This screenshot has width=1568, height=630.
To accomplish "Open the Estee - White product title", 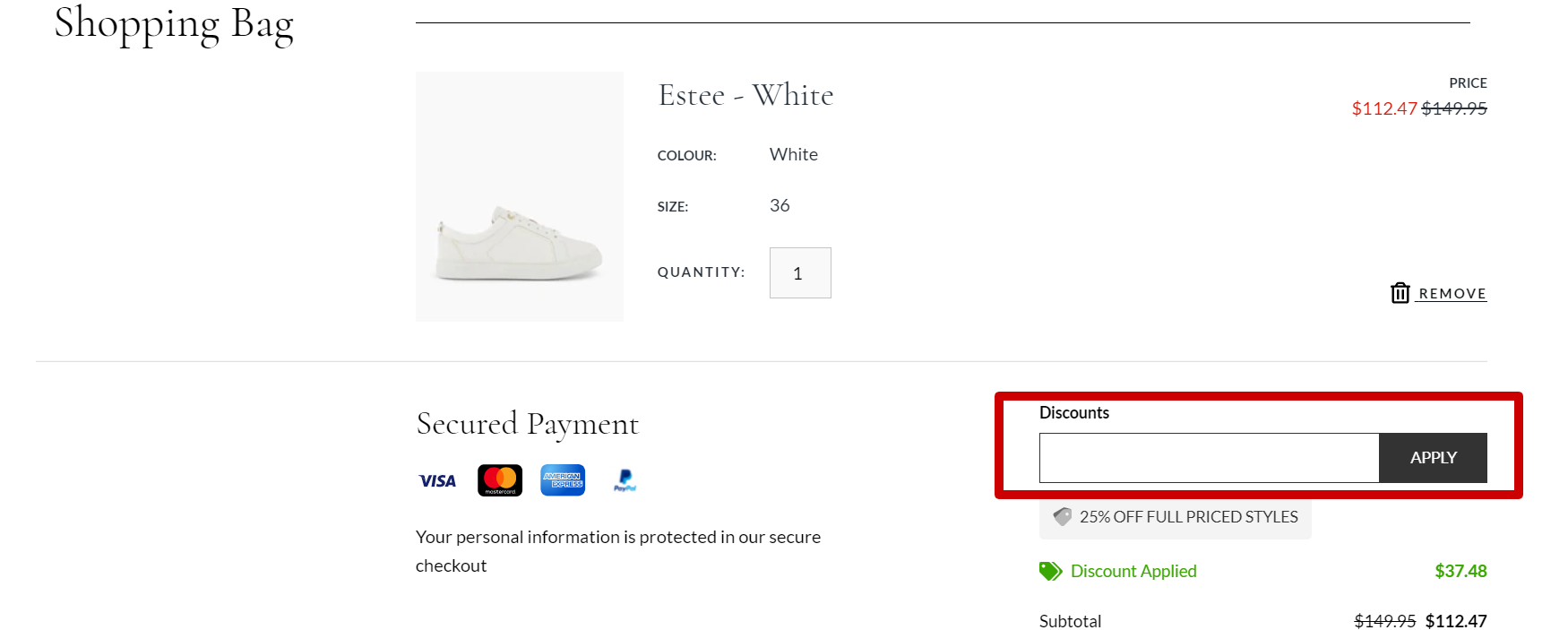I will click(745, 95).
